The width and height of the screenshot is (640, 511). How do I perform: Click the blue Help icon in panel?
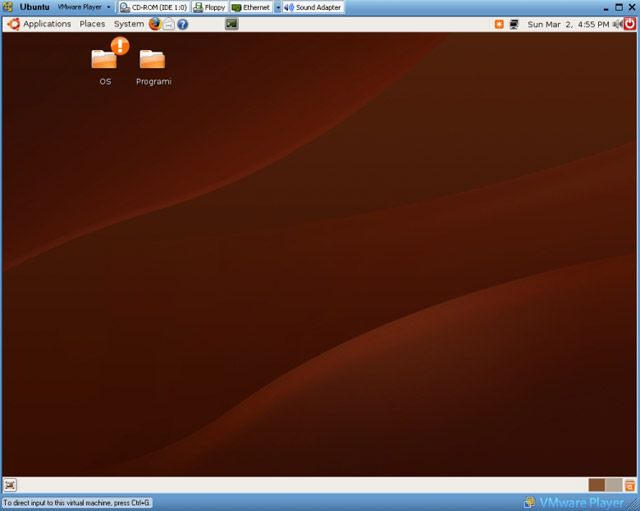[x=183, y=24]
